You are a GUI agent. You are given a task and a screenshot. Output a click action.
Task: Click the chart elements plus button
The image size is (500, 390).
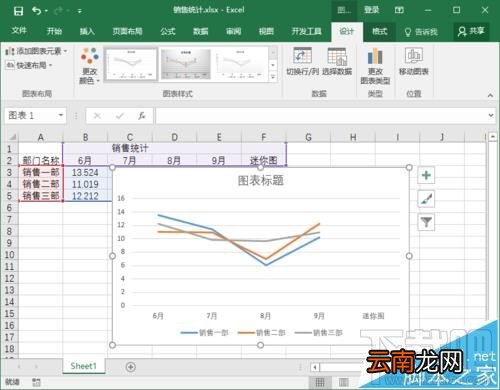coord(426,175)
